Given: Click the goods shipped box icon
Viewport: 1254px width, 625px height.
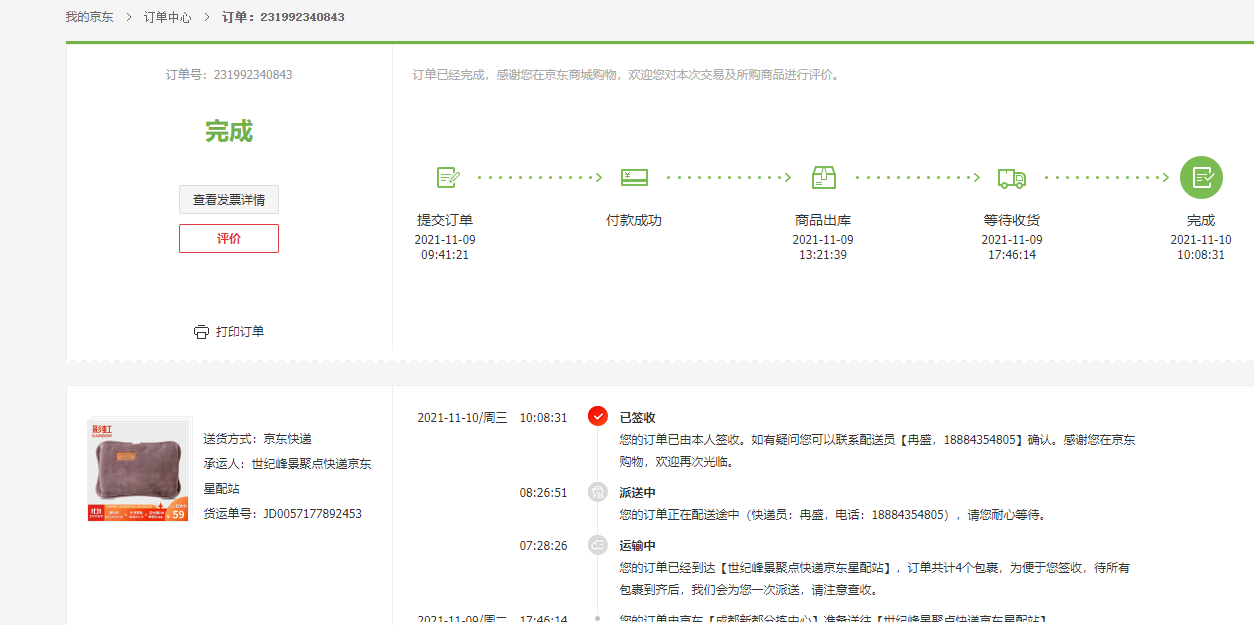Looking at the screenshot, I should coord(823,178).
